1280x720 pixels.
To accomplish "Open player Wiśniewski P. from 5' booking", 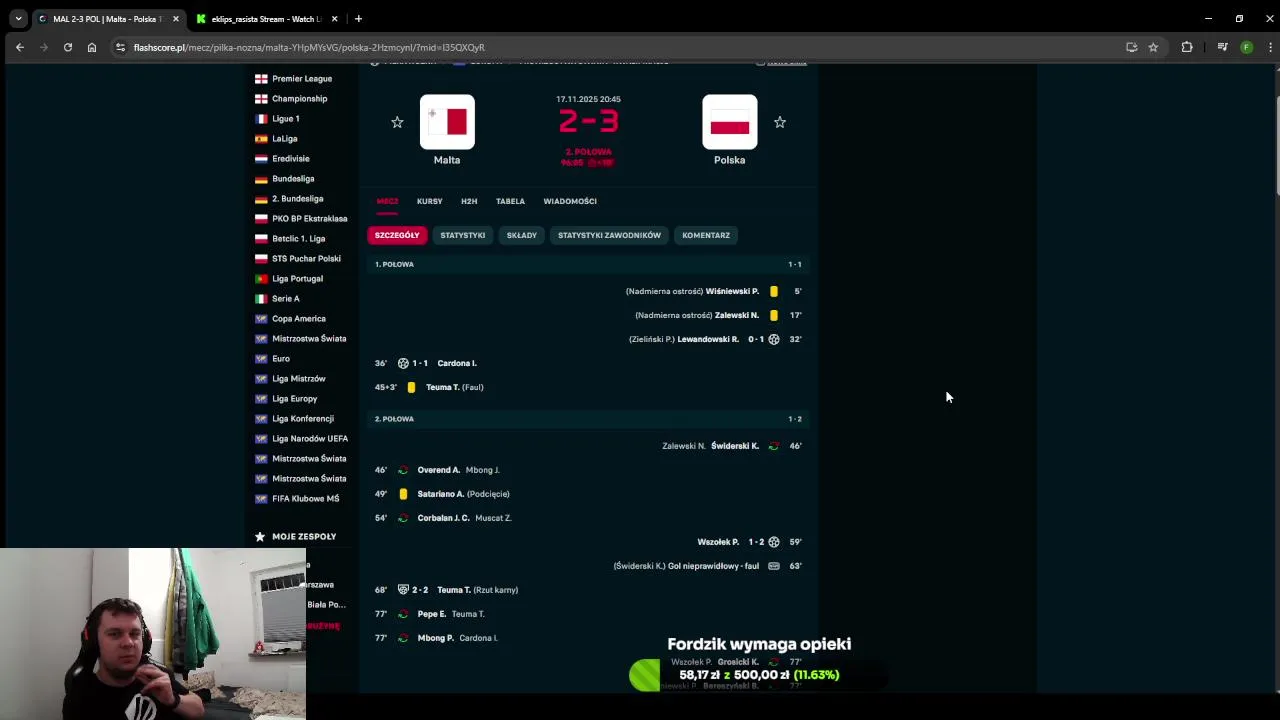I will tap(732, 291).
